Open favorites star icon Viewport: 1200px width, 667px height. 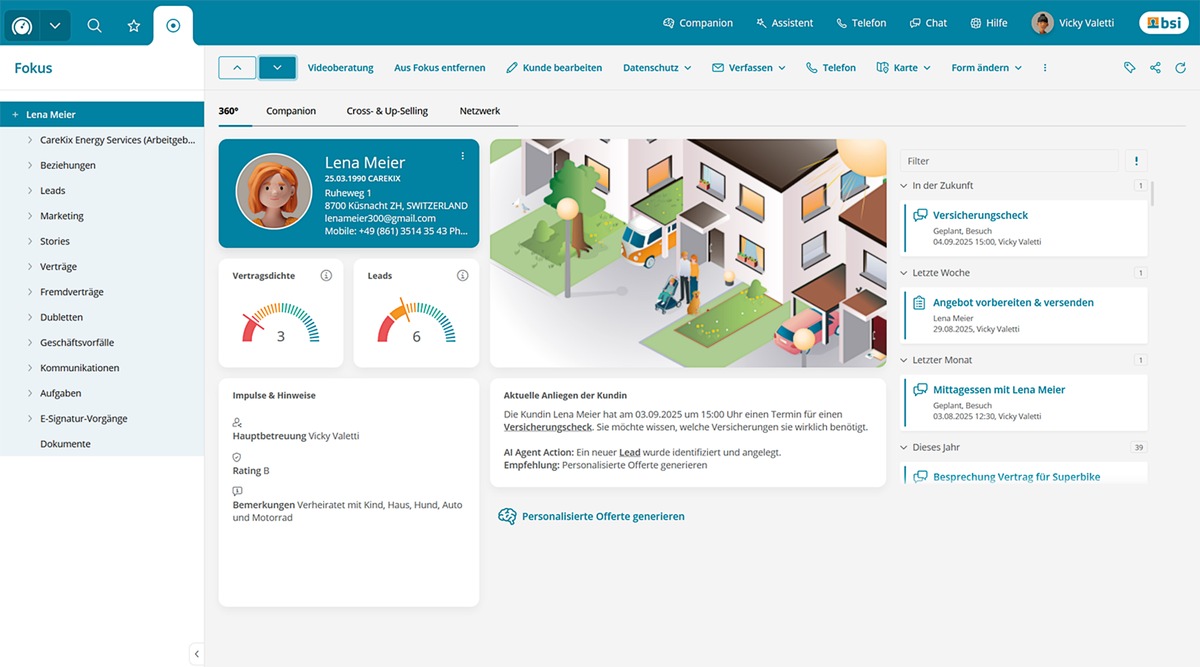pyautogui.click(x=134, y=25)
